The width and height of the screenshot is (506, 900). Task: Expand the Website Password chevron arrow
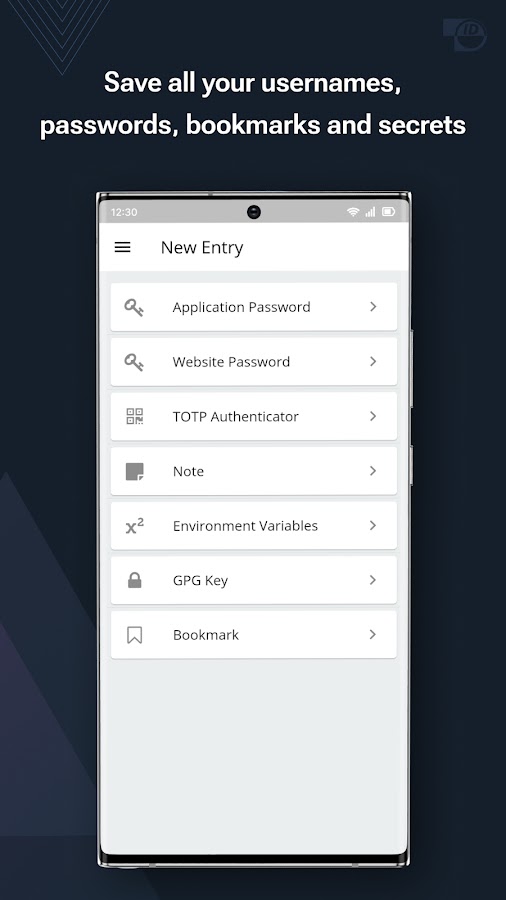(x=373, y=361)
